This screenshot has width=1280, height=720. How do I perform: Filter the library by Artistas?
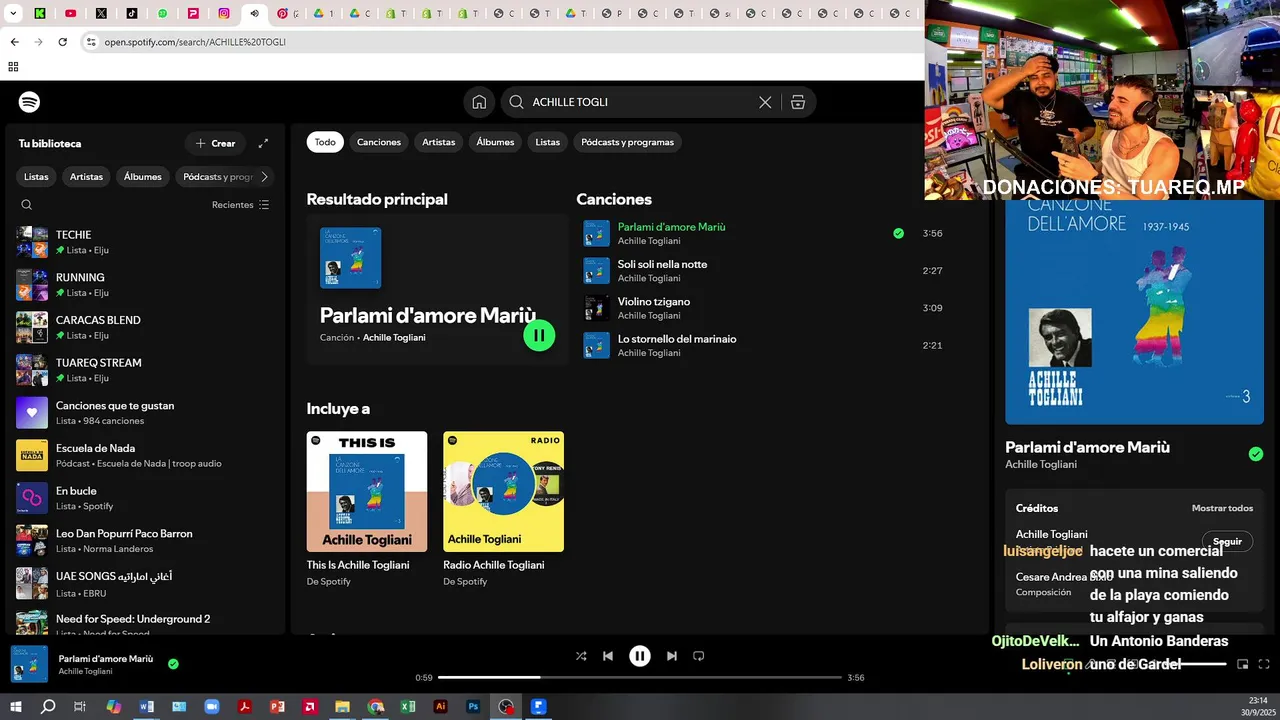[x=86, y=177]
